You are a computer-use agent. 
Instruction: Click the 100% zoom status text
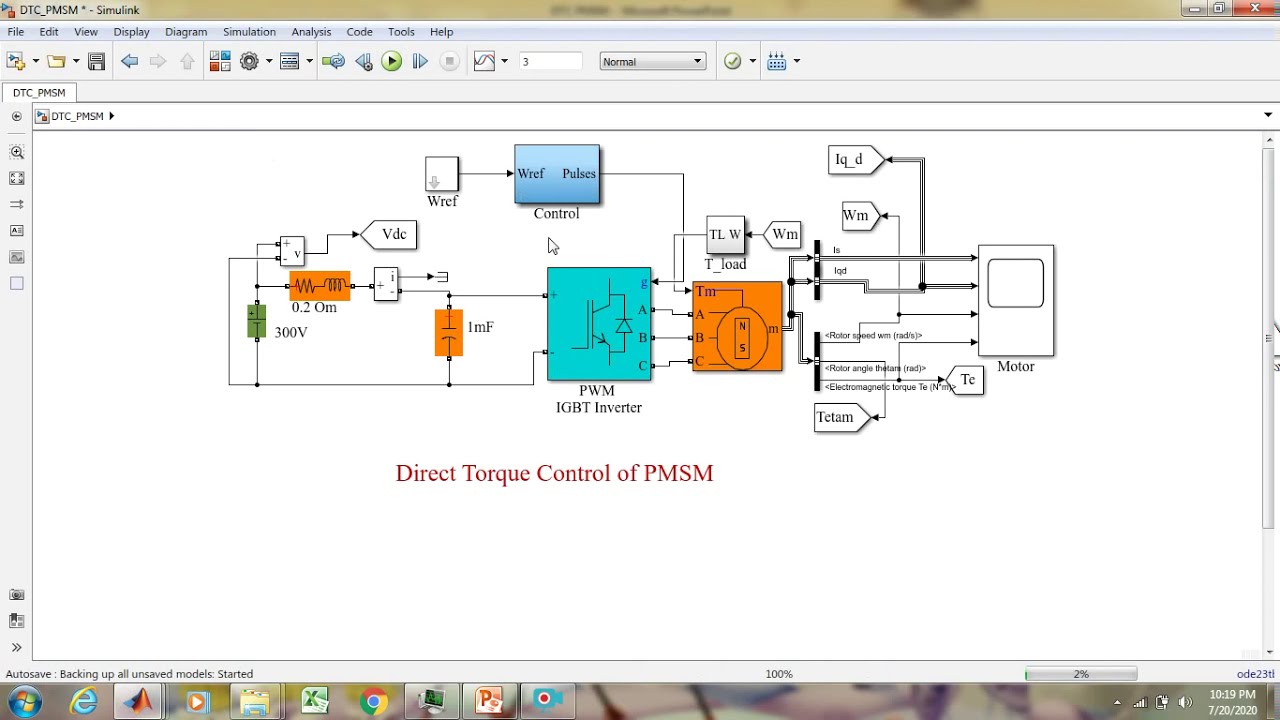click(x=779, y=674)
